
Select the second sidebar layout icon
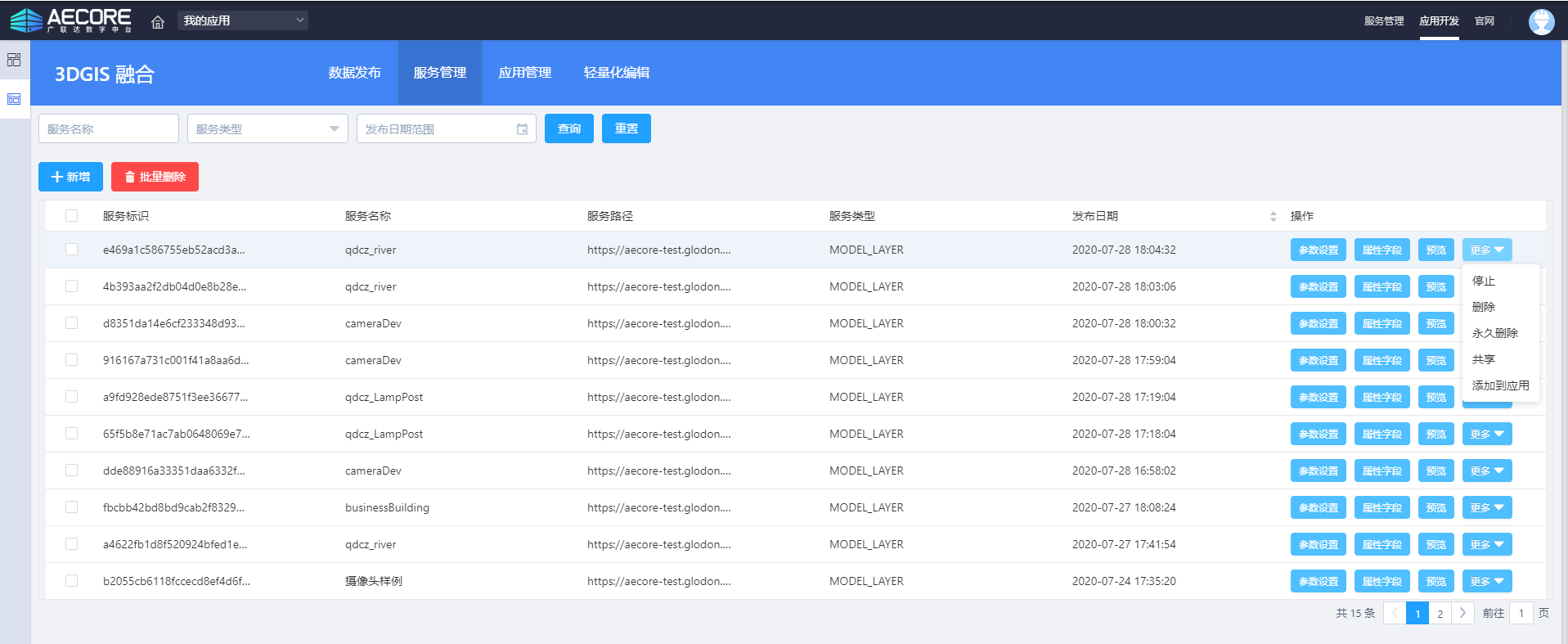(x=14, y=99)
